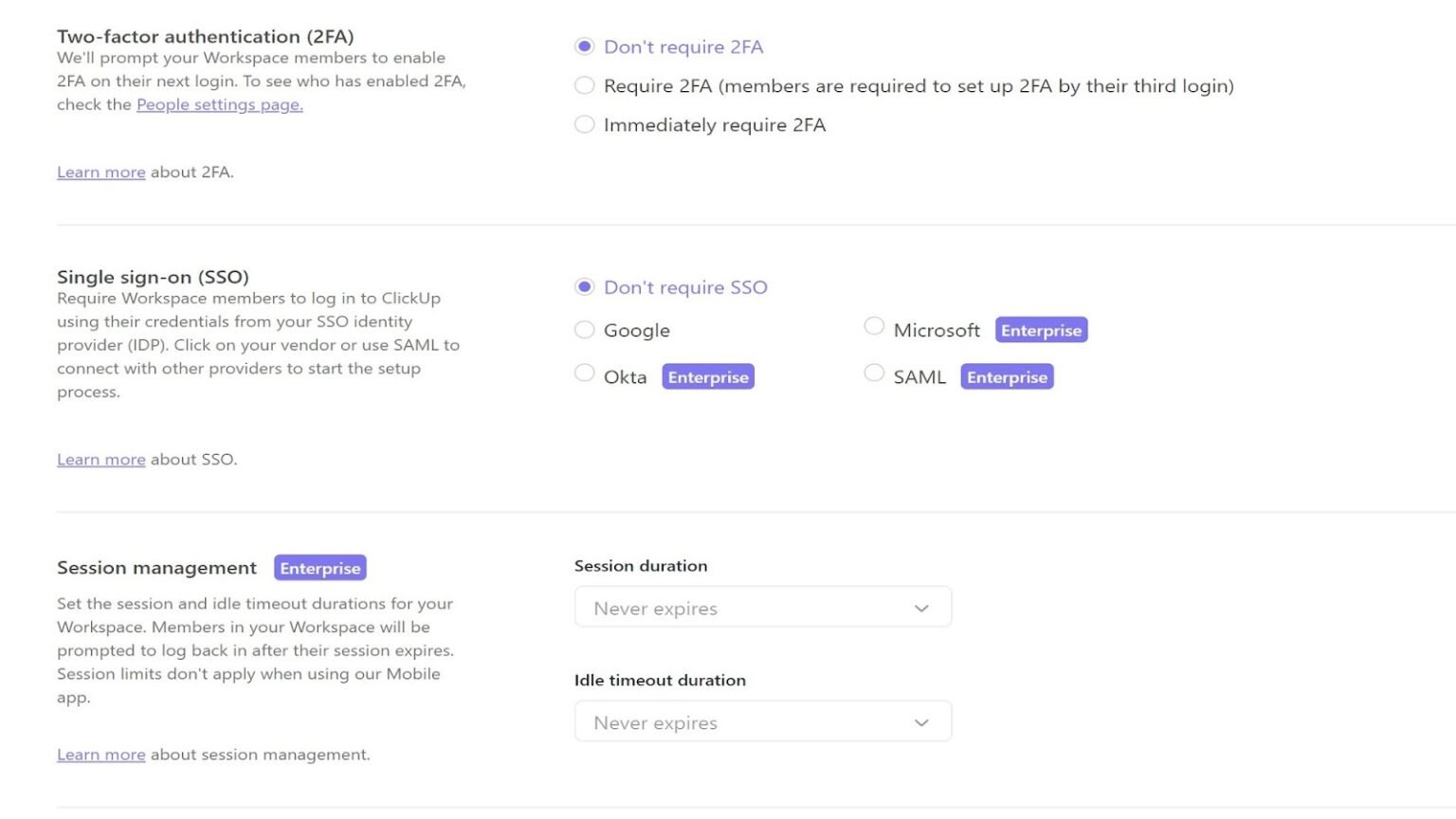Select the Don't require 2FA option
This screenshot has height=819, width=1456.
pyautogui.click(x=585, y=46)
